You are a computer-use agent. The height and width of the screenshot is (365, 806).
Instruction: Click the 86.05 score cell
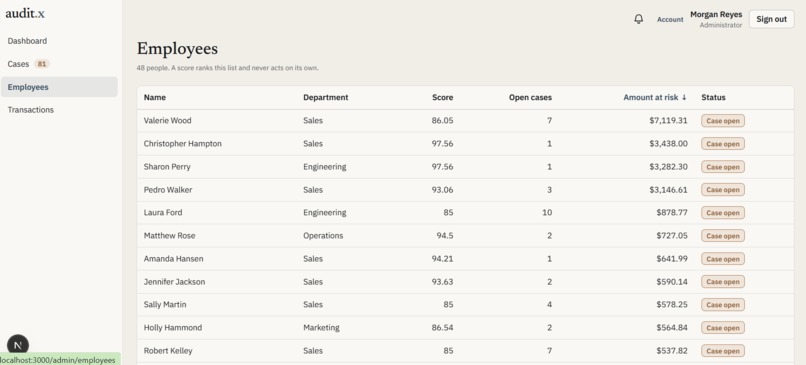(443, 120)
